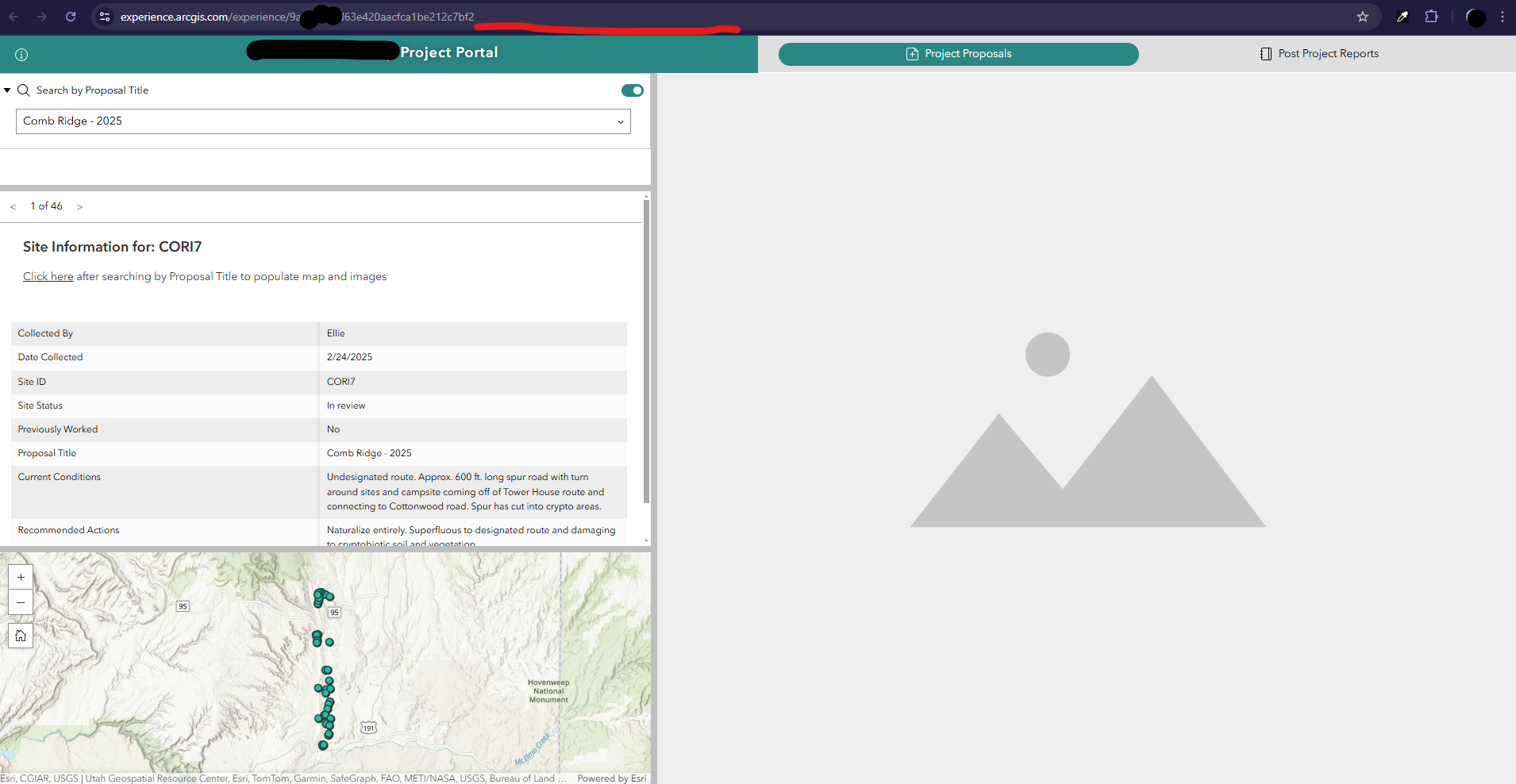Toggle the switch next to the search bar
1516x784 pixels.
pos(632,90)
